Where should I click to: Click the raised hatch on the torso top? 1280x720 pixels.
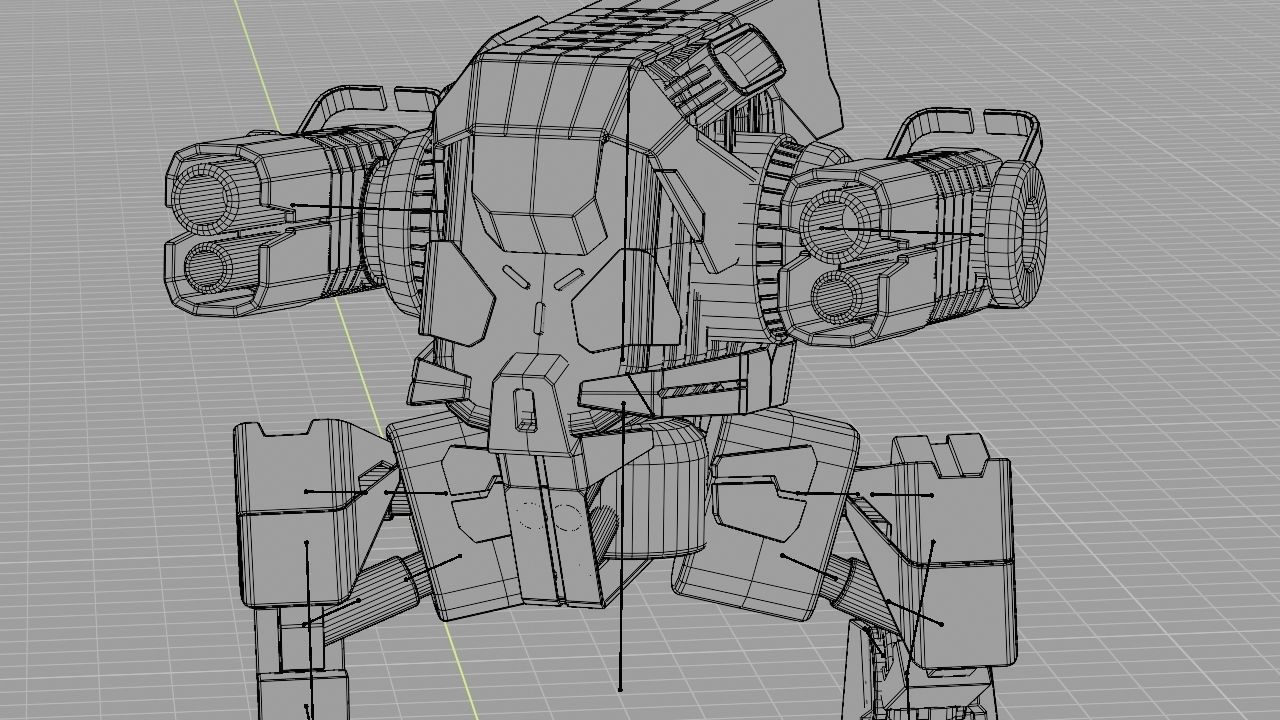[745, 58]
